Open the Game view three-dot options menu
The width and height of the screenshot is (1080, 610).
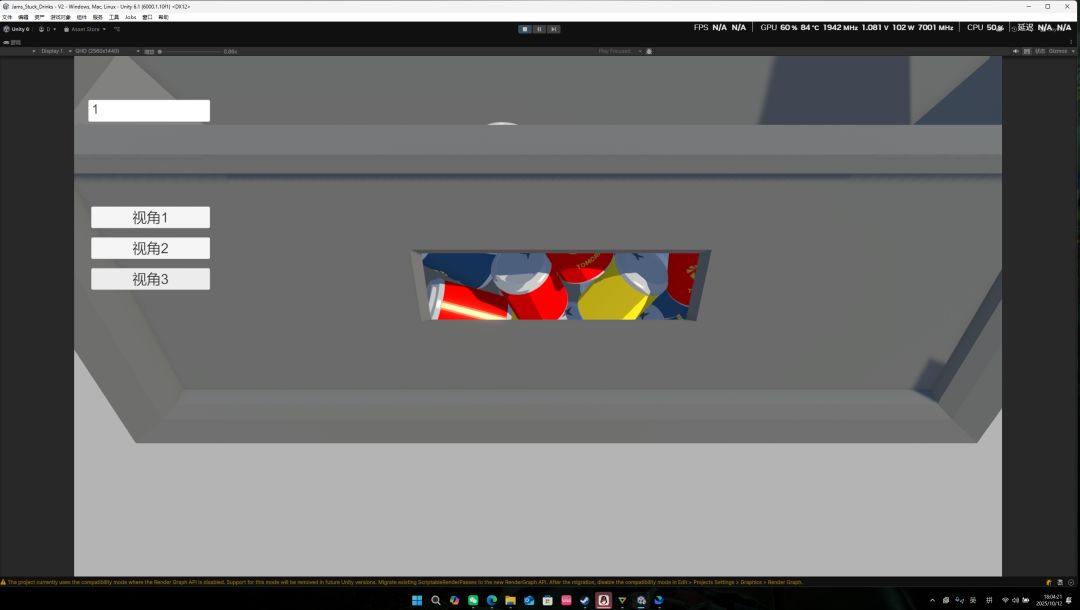point(1070,42)
